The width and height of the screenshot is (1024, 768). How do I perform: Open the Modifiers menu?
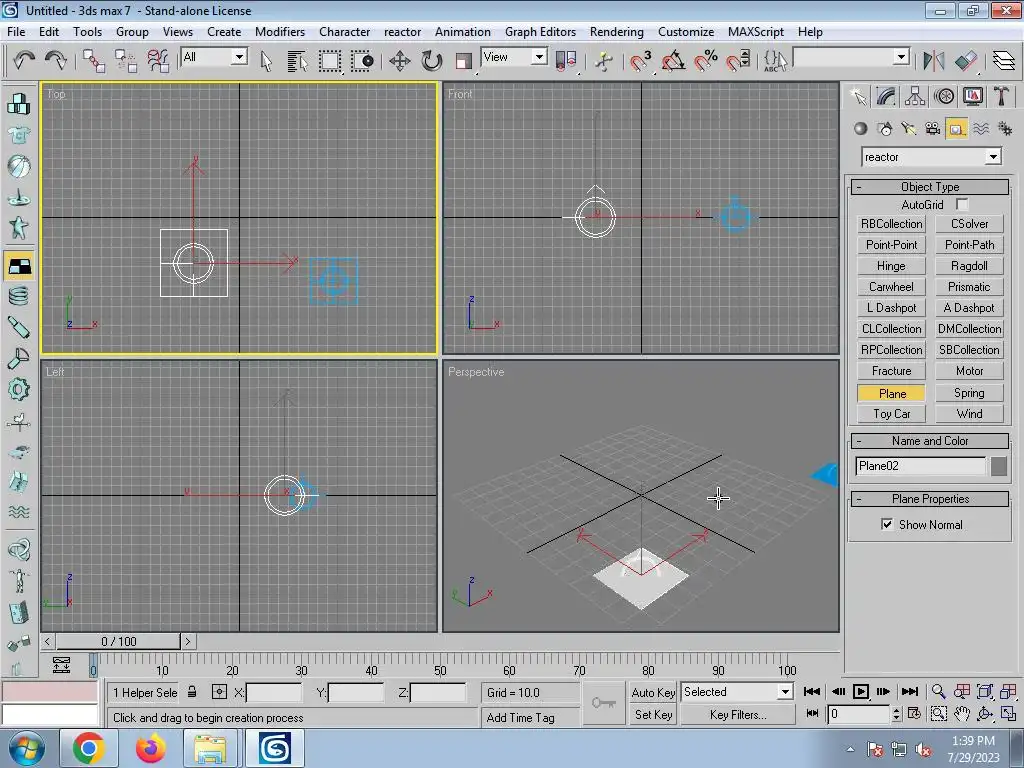(x=280, y=32)
